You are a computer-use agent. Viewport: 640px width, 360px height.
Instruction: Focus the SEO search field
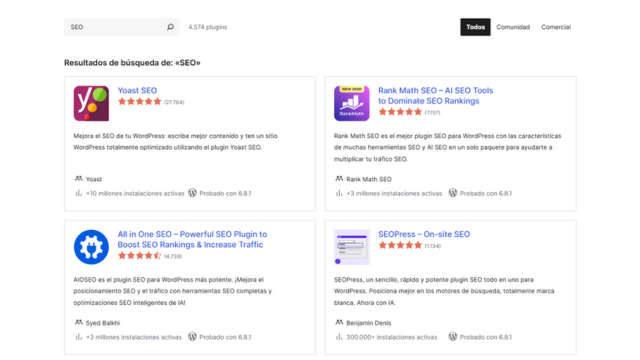(x=121, y=27)
